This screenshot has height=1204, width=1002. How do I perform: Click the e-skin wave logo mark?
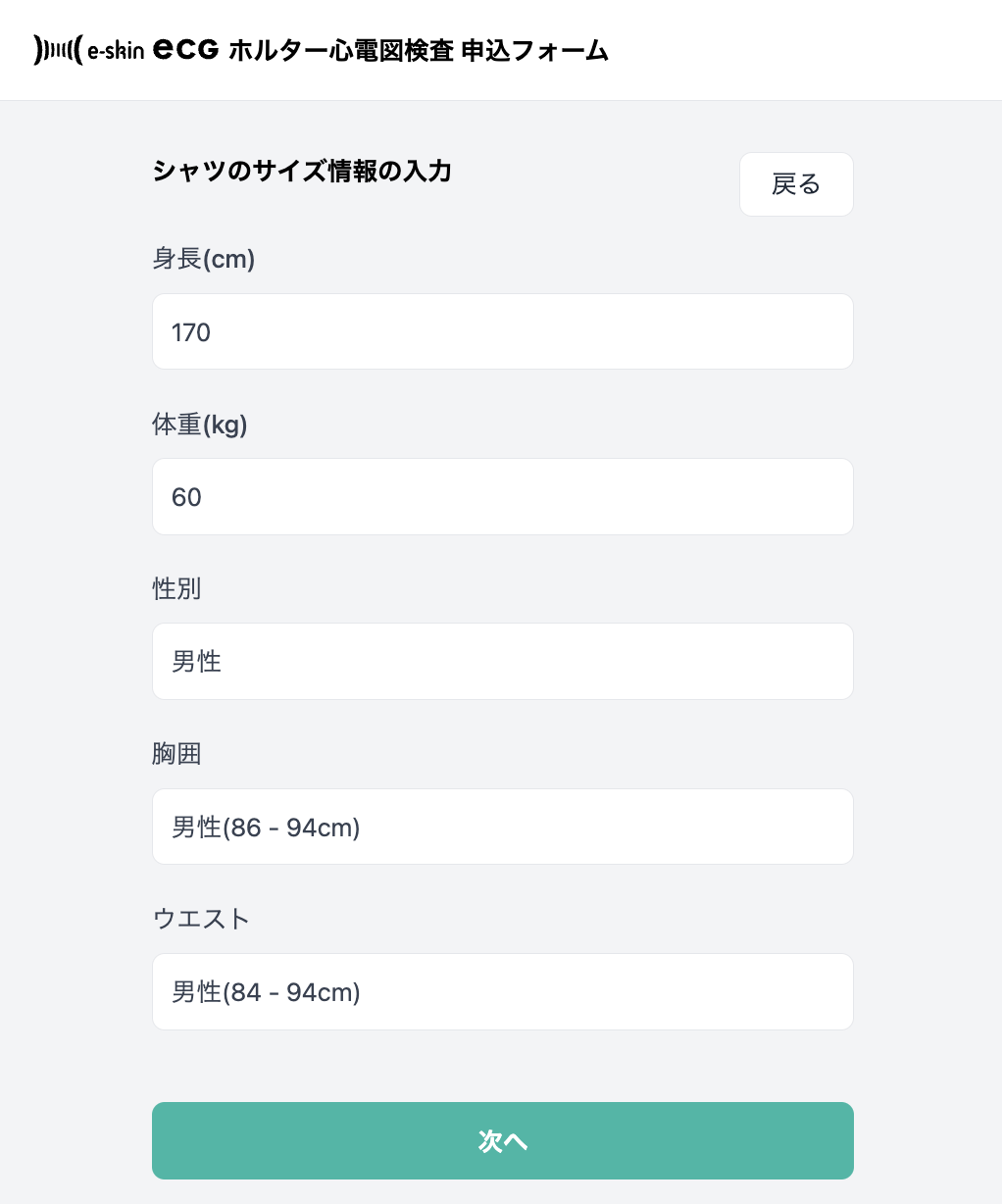pyautogui.click(x=58, y=50)
